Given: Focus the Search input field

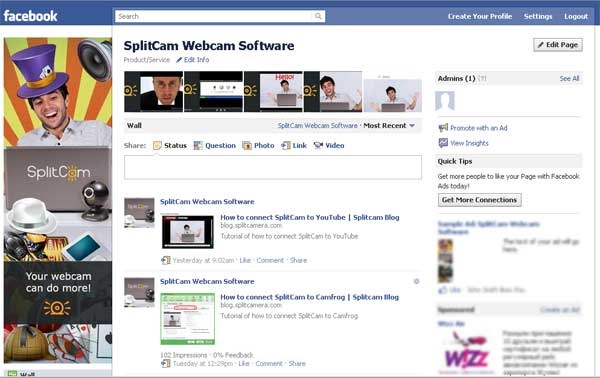Looking at the screenshot, I should (220, 16).
